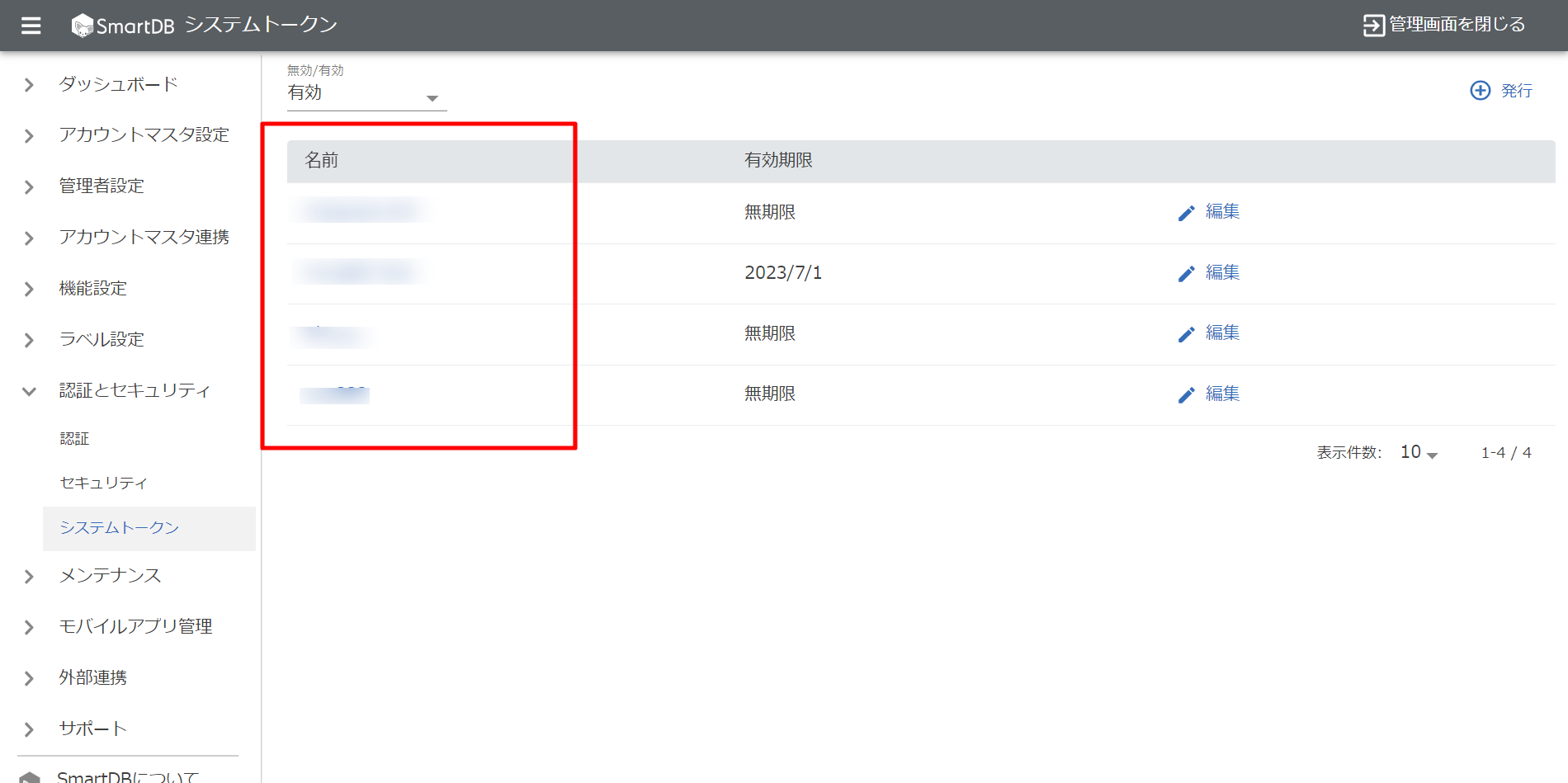
Task: Click 編集 in the first token row
Action: click(x=1222, y=211)
